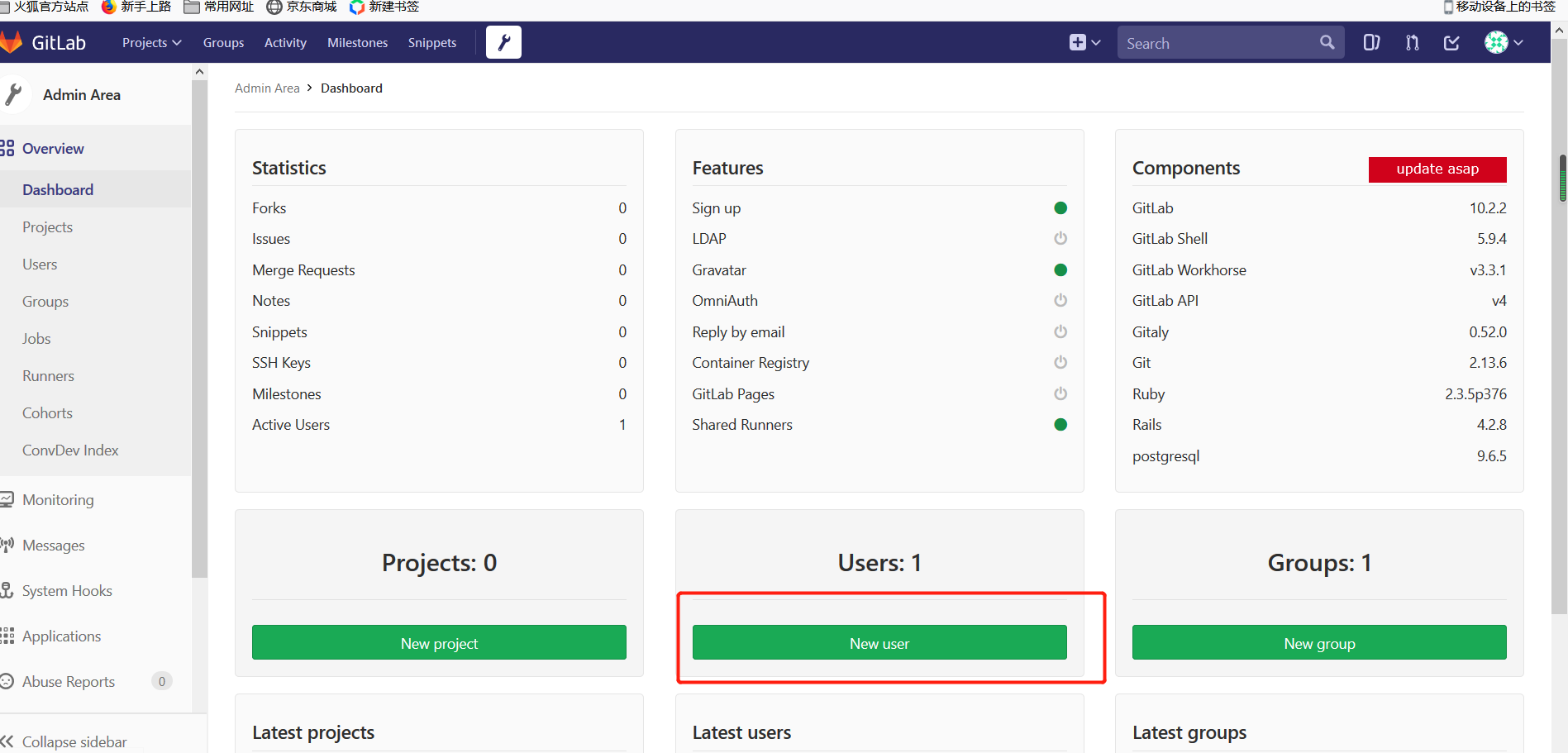Open Milestones in top navigation
Screen dimensions: 1568x753
[357, 42]
